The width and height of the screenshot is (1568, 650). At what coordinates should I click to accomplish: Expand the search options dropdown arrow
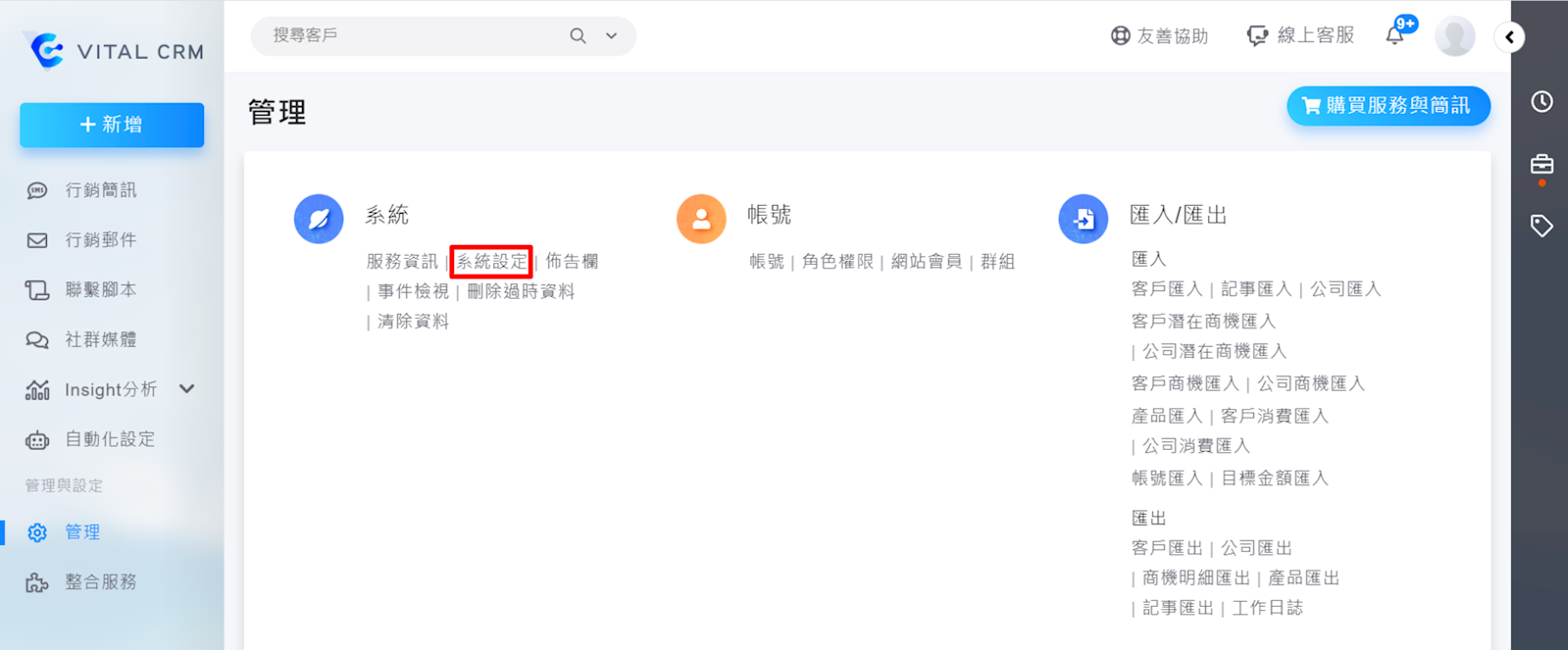(x=612, y=36)
